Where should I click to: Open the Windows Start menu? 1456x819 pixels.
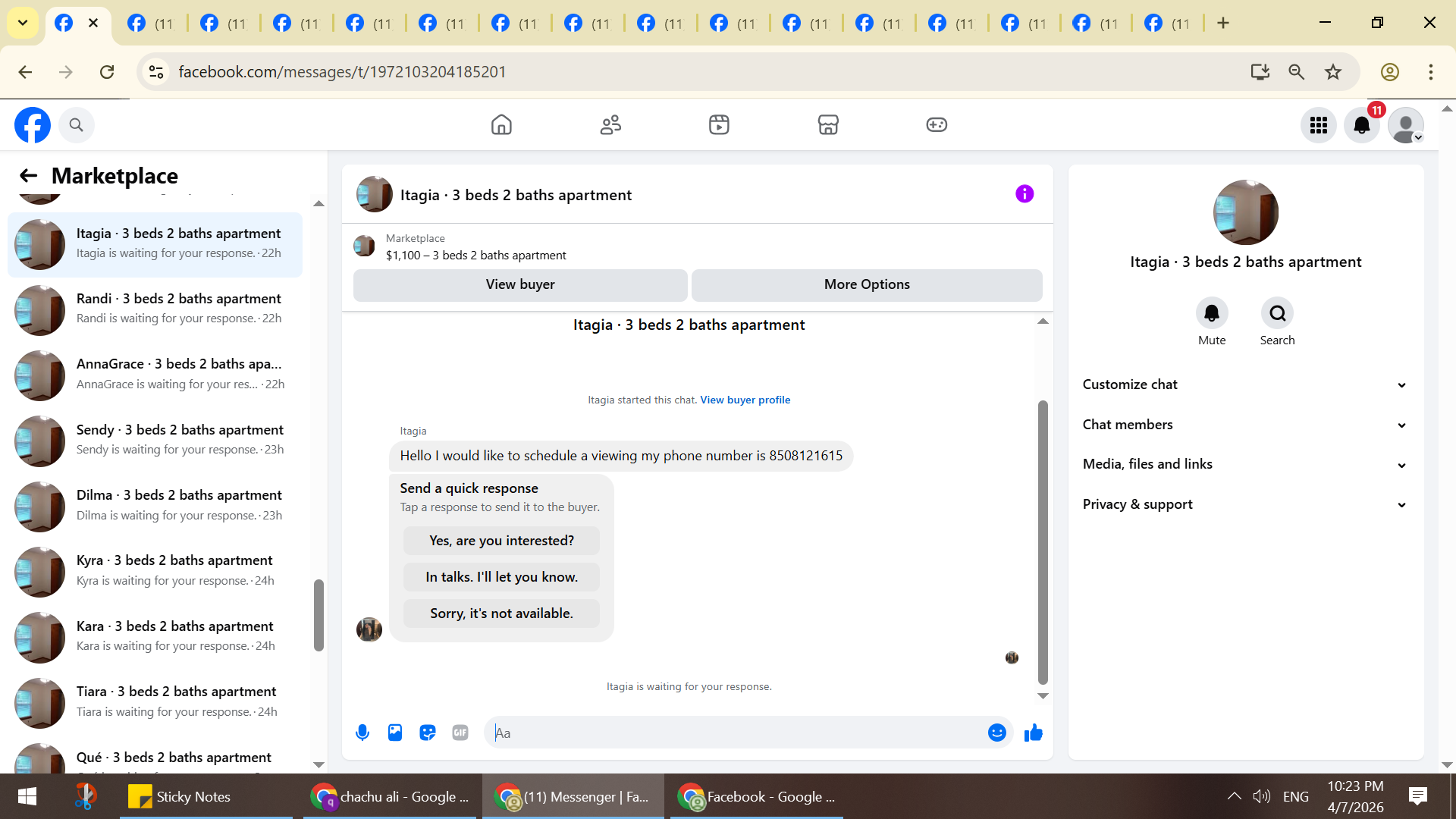click(x=27, y=796)
